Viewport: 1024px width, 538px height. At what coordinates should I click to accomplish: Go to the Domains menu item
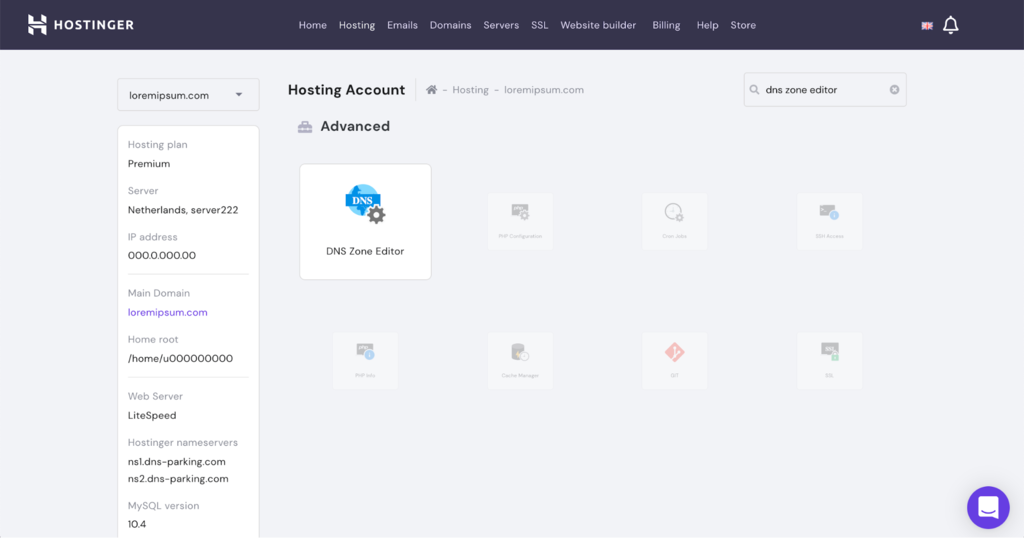(x=450, y=25)
